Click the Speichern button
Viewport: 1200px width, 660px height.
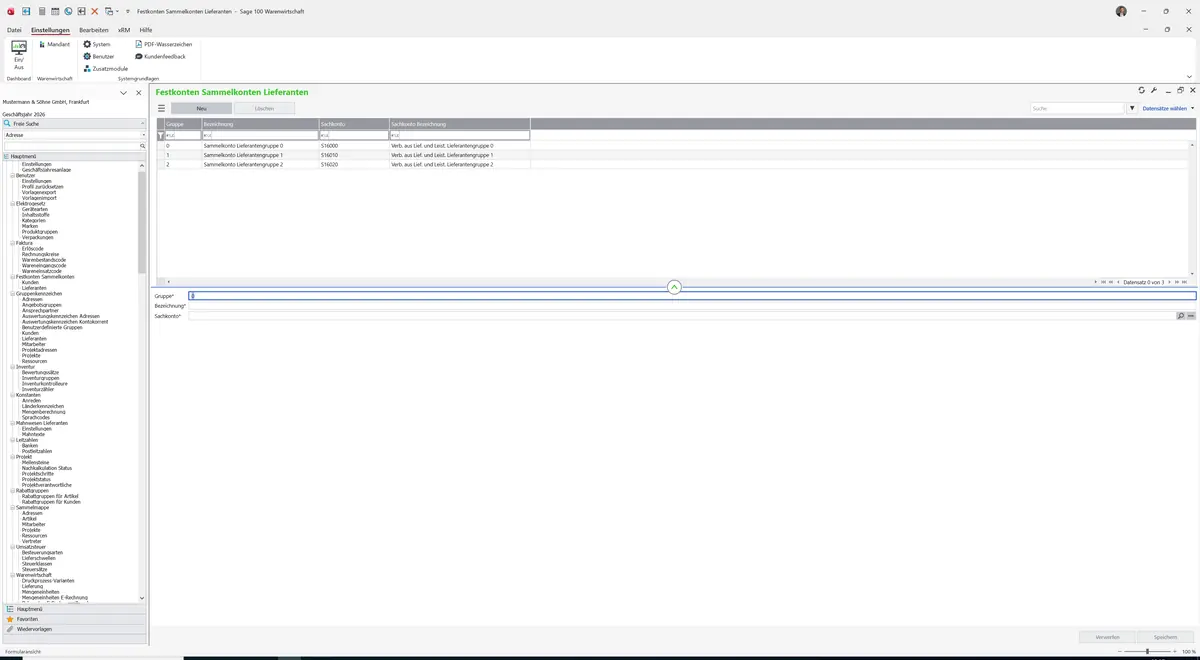point(1166,637)
